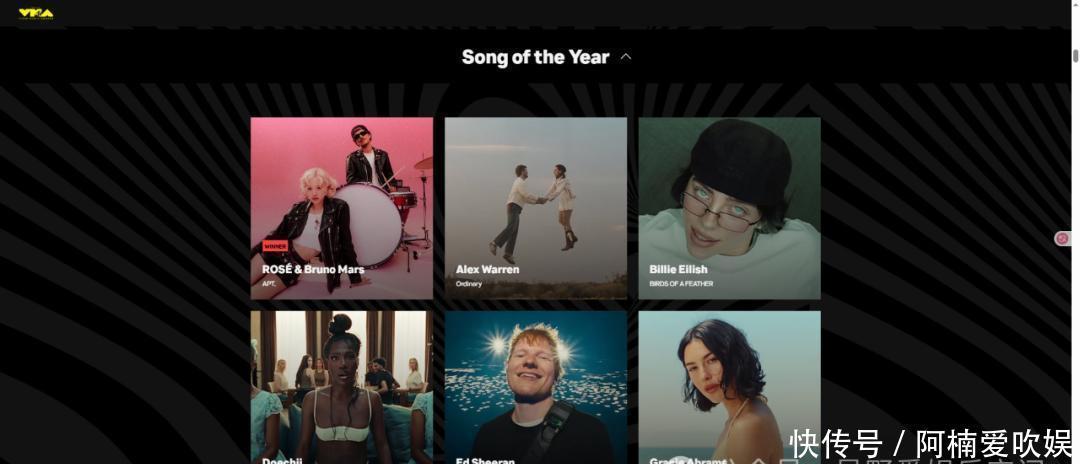Image resolution: width=1080 pixels, height=464 pixels.
Task: Collapse the Song of the Year section
Action: (625, 57)
